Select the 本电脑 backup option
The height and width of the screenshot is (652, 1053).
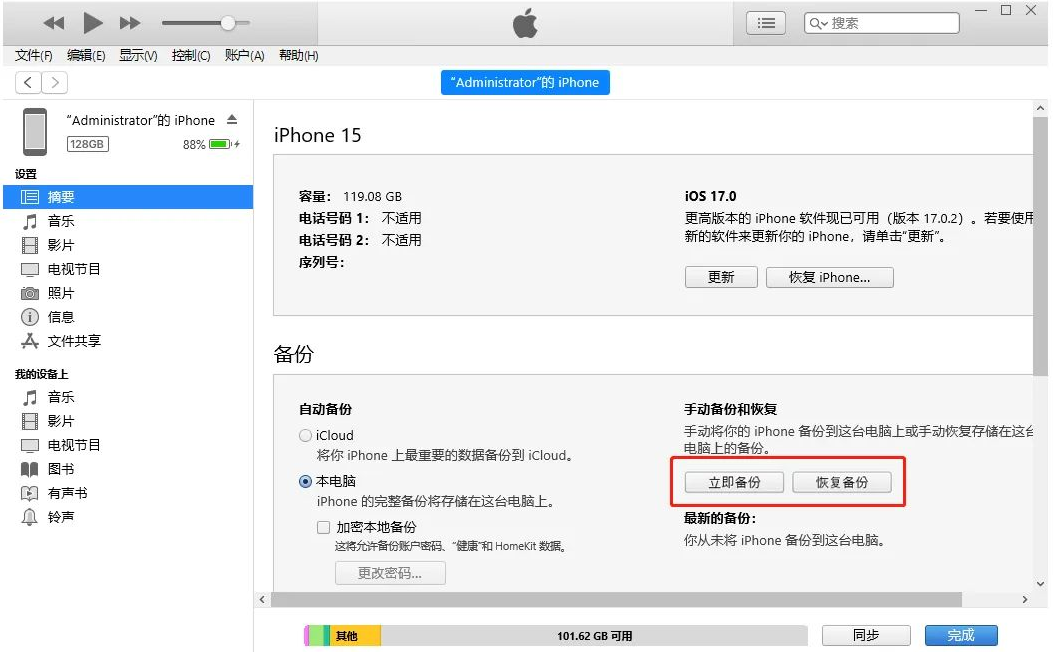304,482
